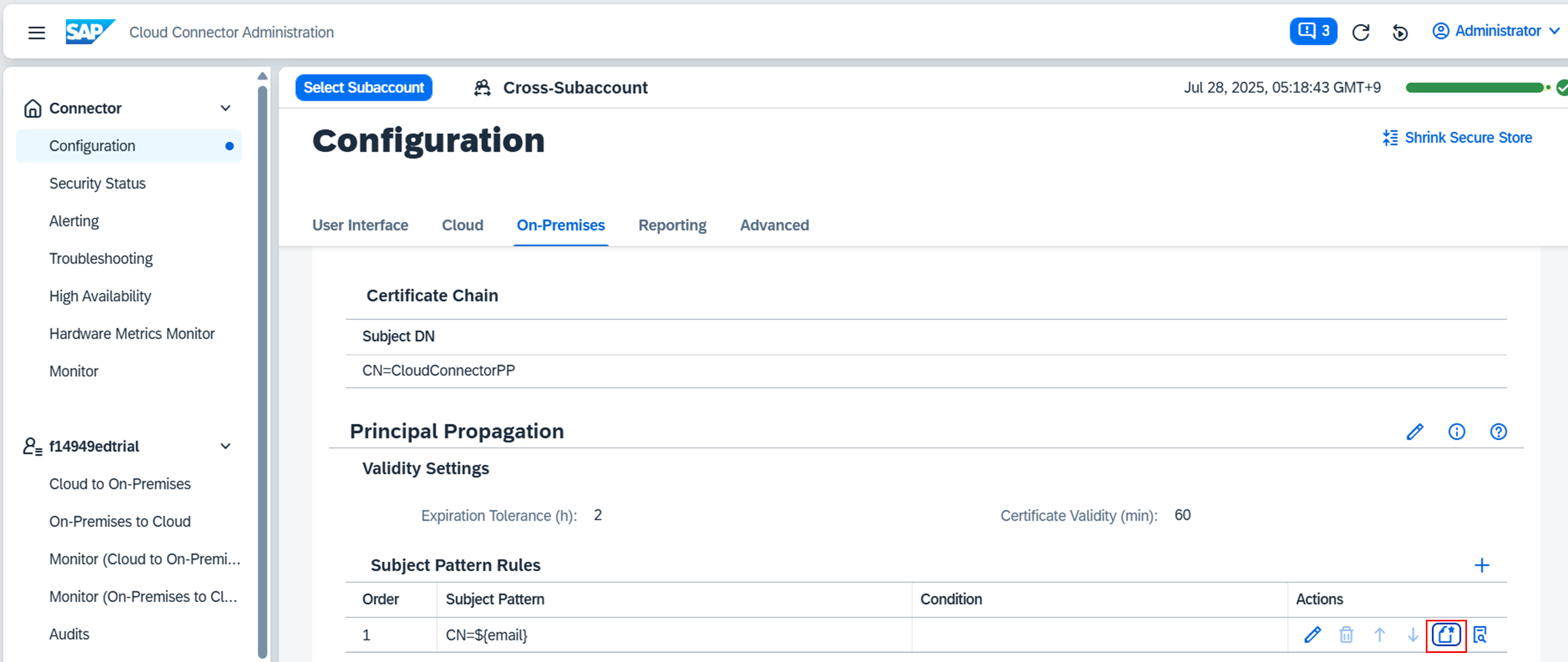Collapse the f14949edtrial subaccount section
This screenshot has height=662, width=1568.
[x=225, y=446]
